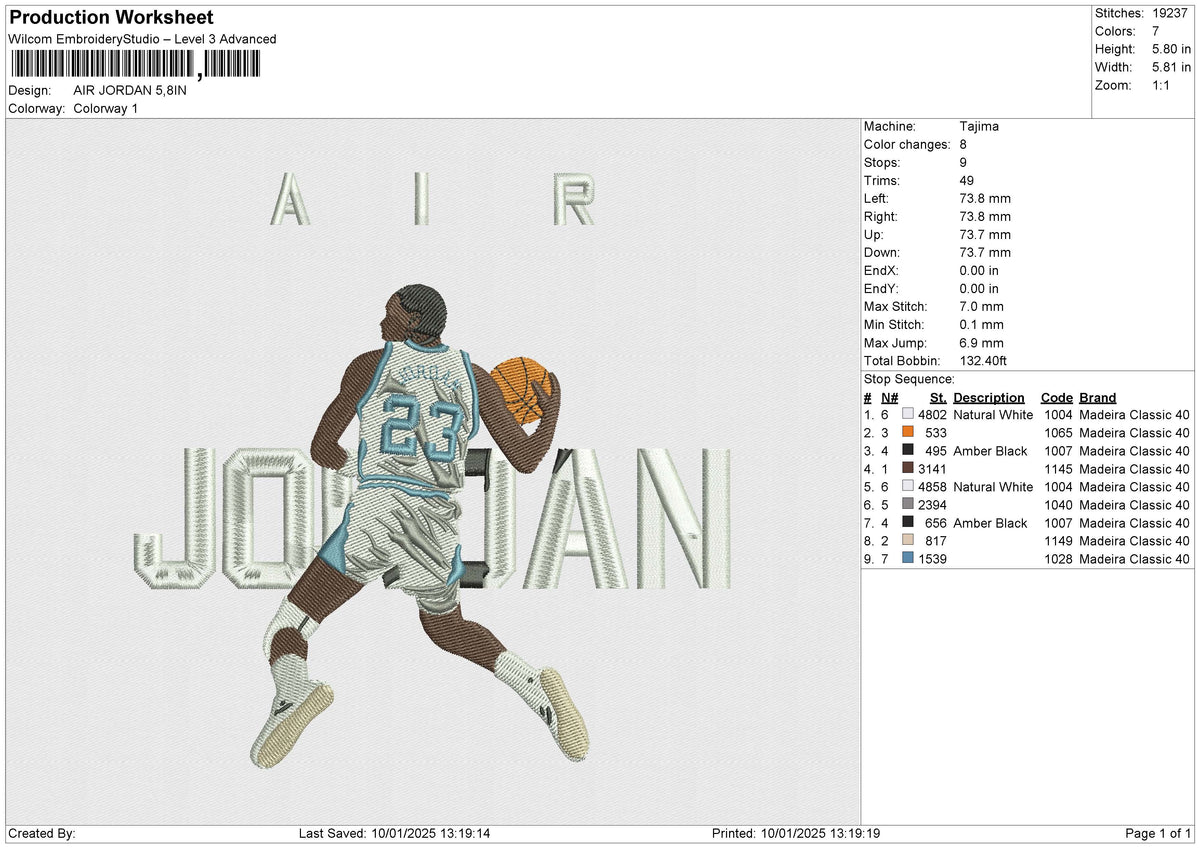The width and height of the screenshot is (1200, 848).
Task: Click the Trims value 49
Action: click(x=967, y=180)
